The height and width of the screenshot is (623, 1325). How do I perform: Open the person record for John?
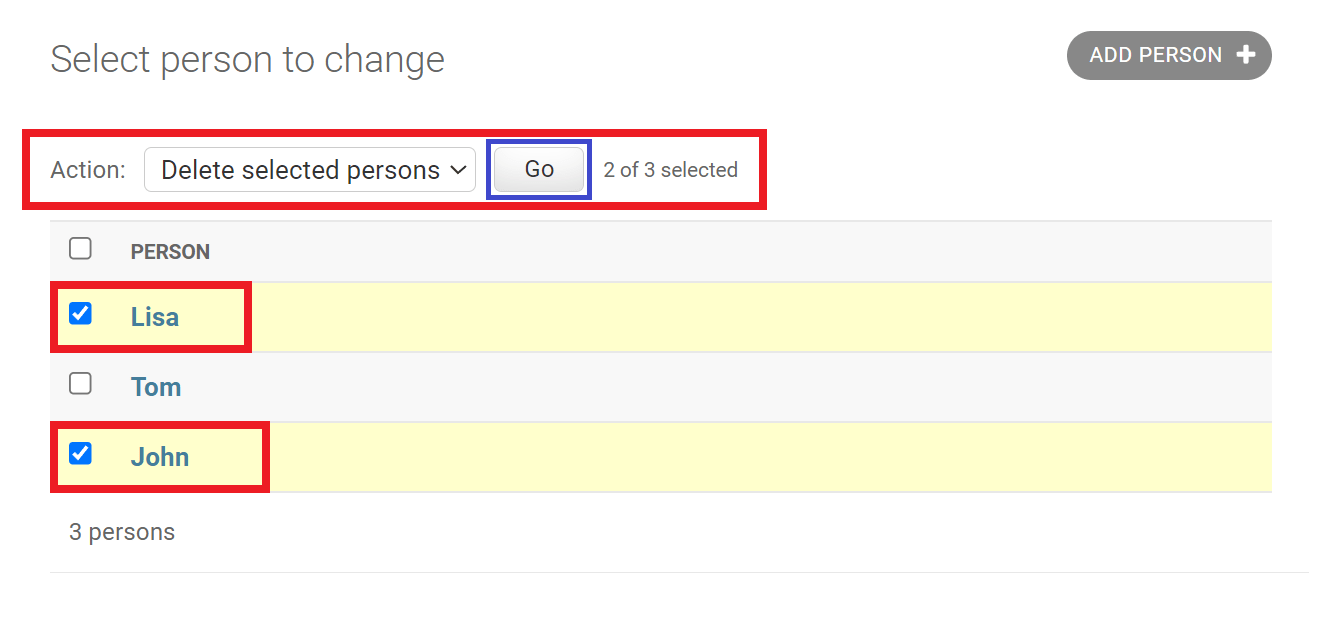161,456
